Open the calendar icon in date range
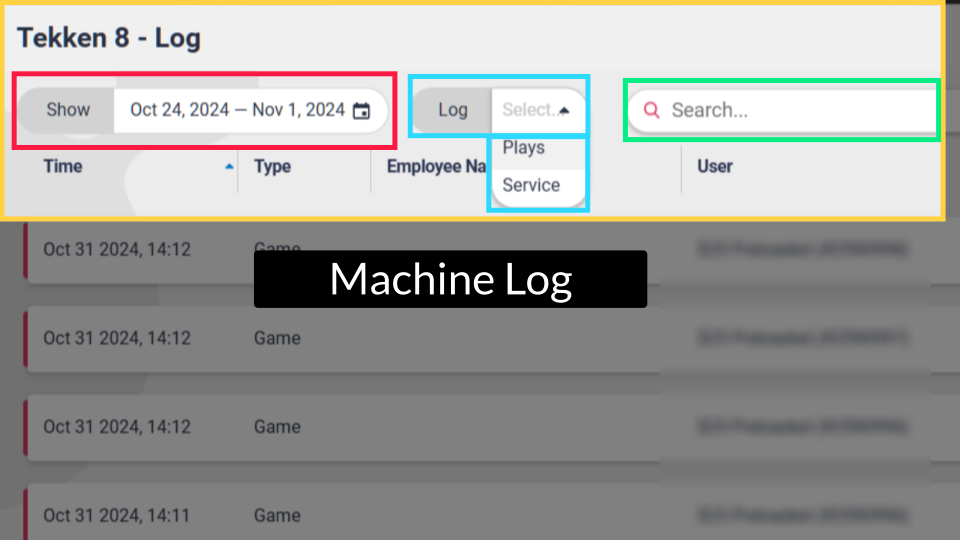 362,111
